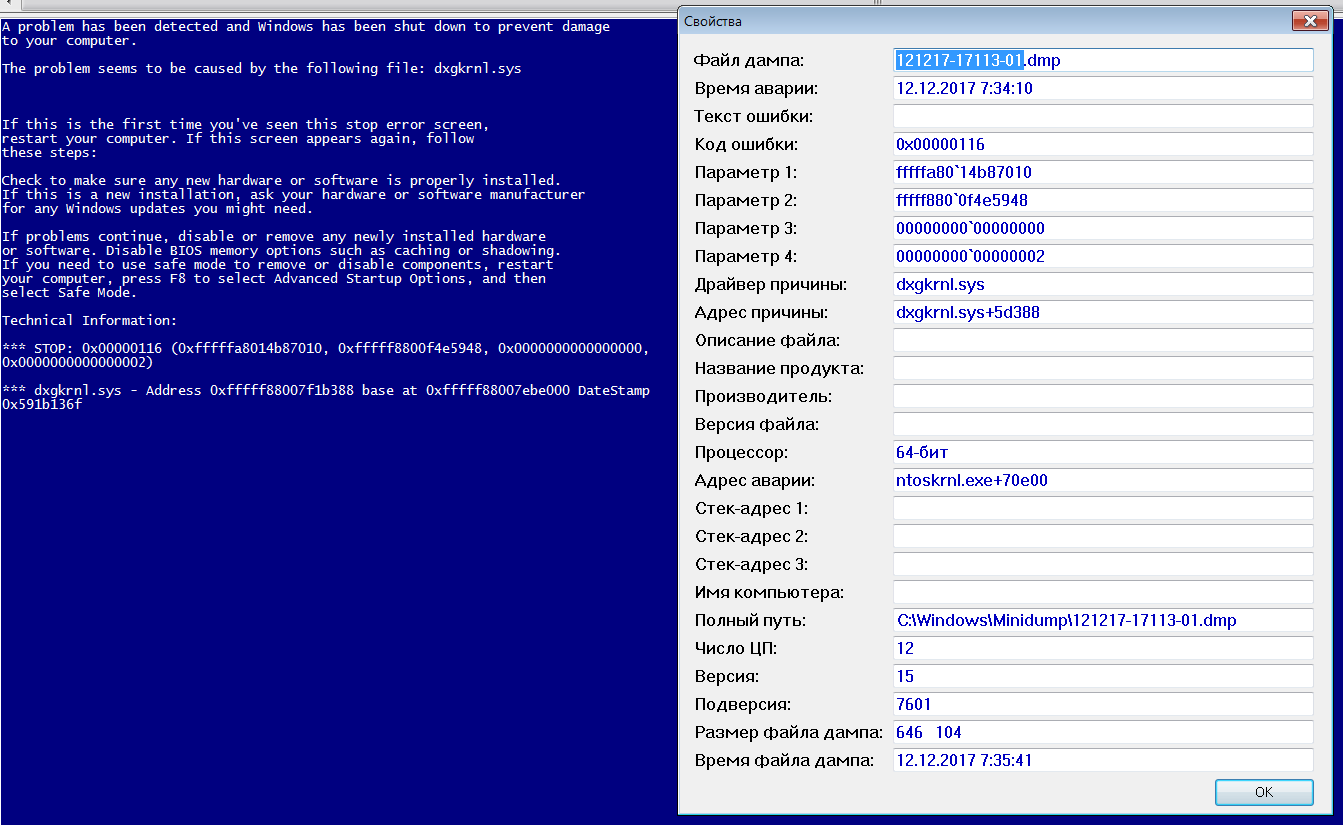
Task: Click the Подверсия label
Action: pyautogui.click(x=742, y=704)
